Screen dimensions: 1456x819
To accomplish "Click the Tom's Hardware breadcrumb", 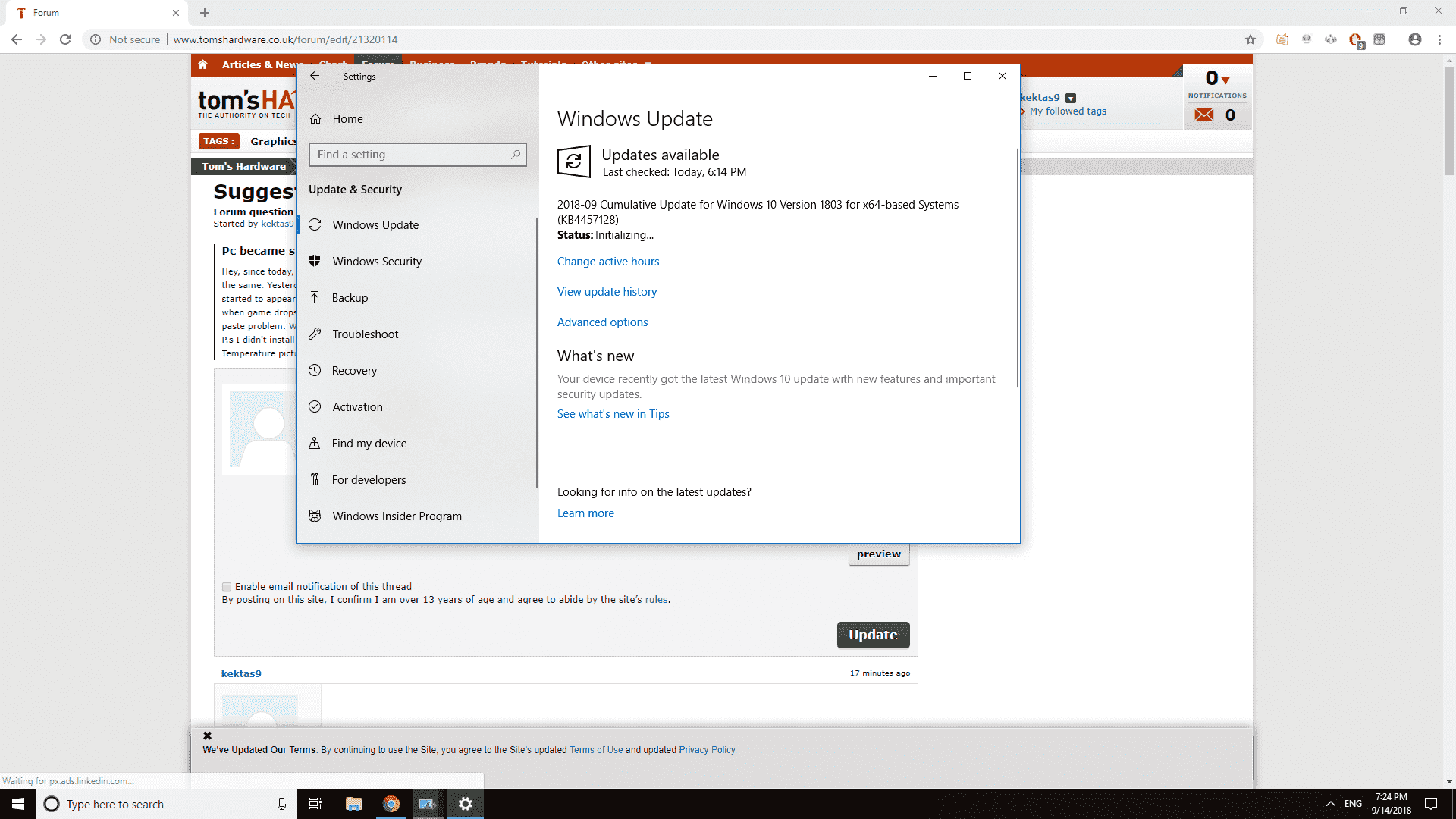I will [243, 166].
